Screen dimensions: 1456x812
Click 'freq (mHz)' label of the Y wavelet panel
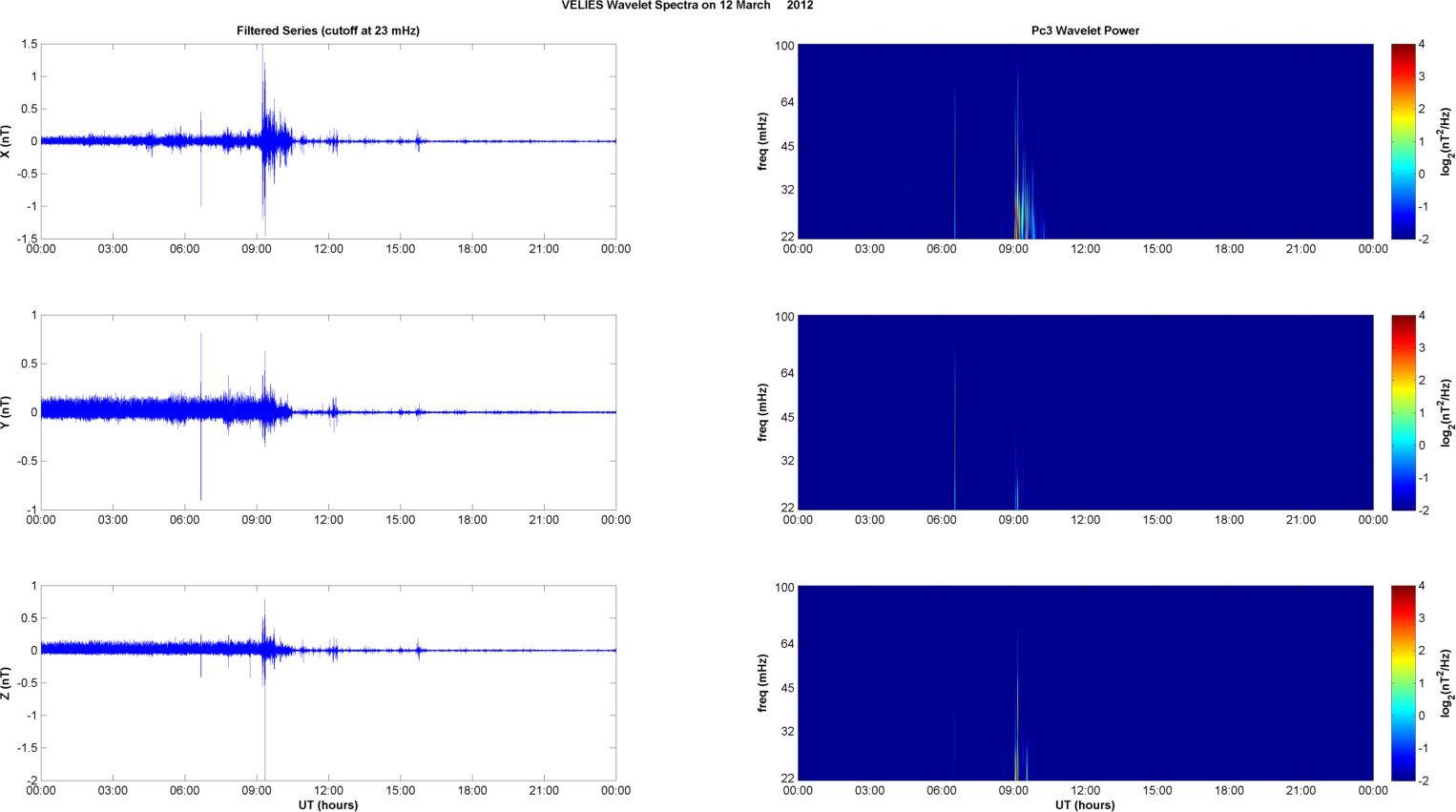pos(762,412)
